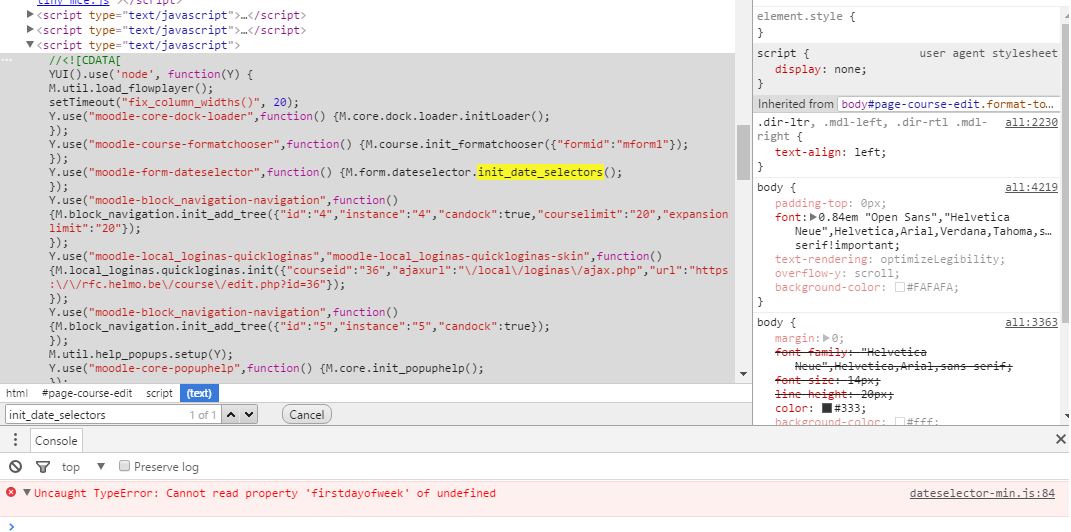Screen dimensions: 1071x532
Task: Click the user agent stylesheet label
Action: [x=988, y=53]
